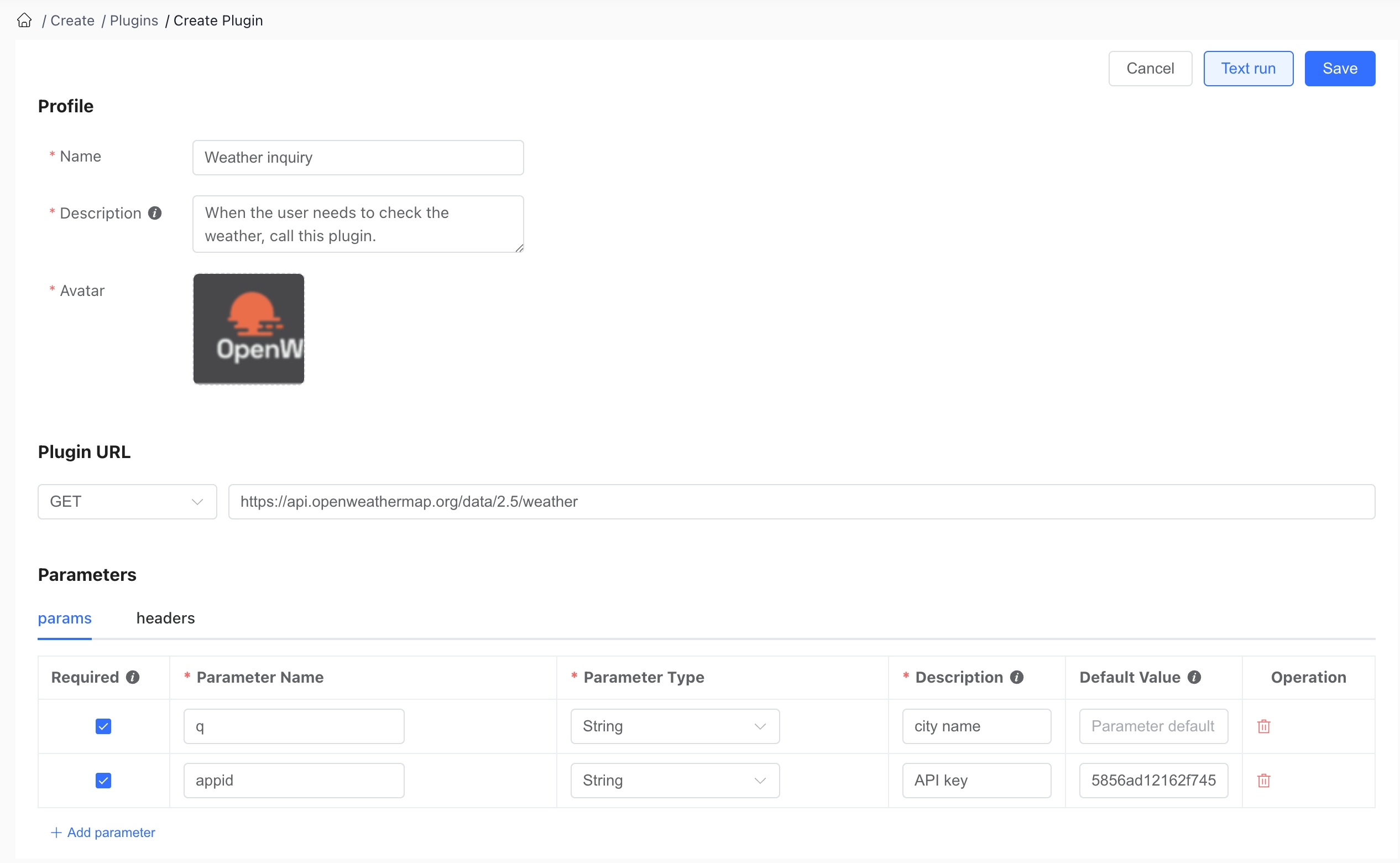Click empty default value field for q
Viewport: 1400px width, 863px height.
click(x=1153, y=726)
